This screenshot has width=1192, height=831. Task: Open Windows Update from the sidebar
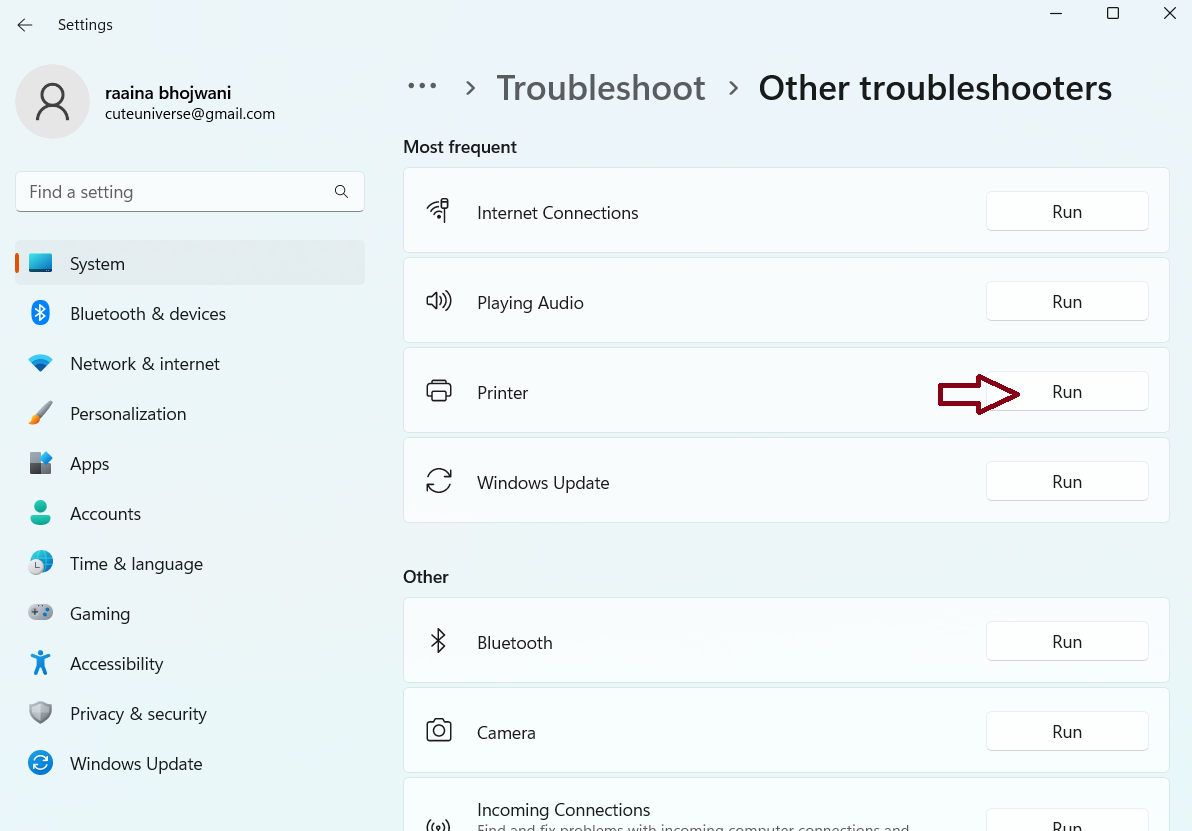[x=135, y=763]
